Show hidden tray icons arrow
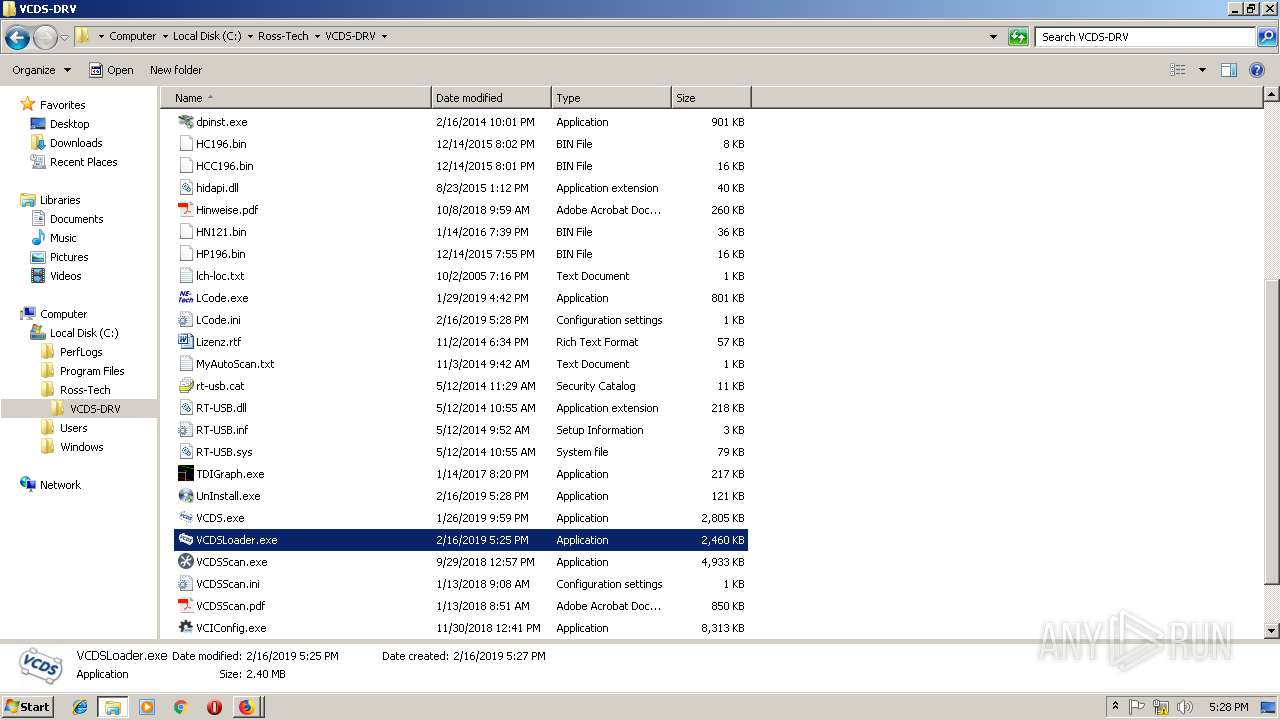Viewport: 1280px width, 720px height. [1115, 707]
